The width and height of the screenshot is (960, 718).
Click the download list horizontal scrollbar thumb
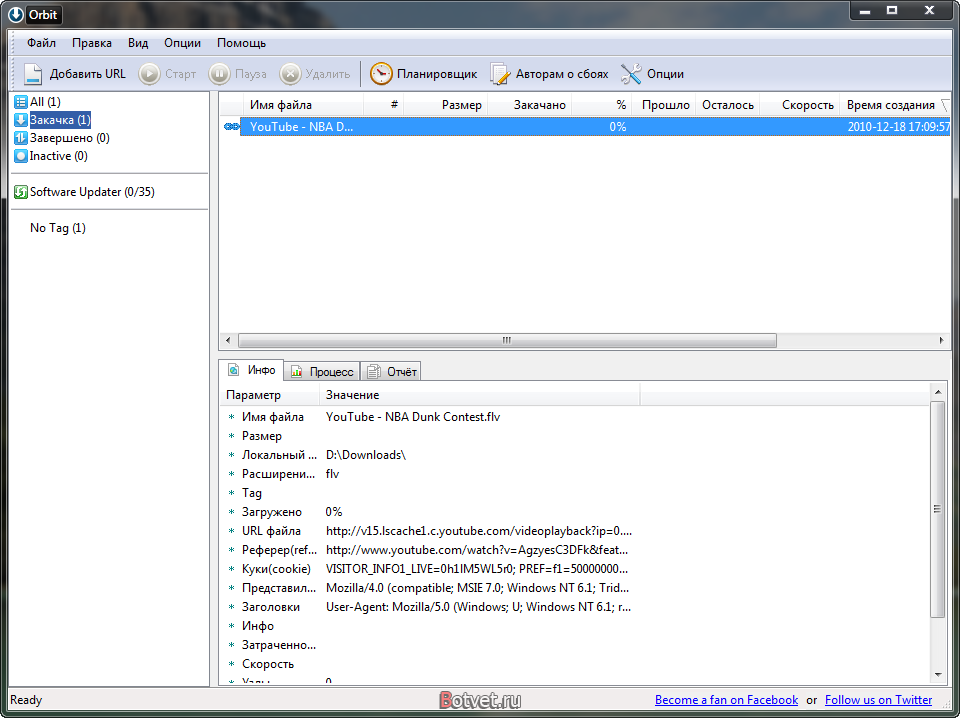click(507, 340)
